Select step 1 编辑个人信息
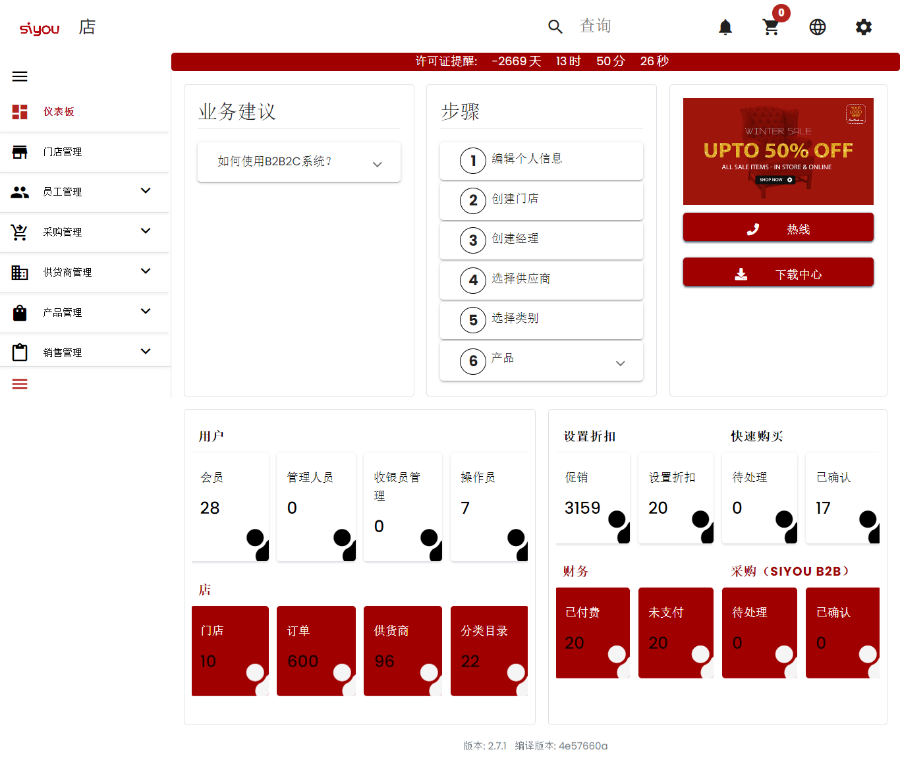Image resolution: width=900 pixels, height=768 pixels. (x=541, y=160)
